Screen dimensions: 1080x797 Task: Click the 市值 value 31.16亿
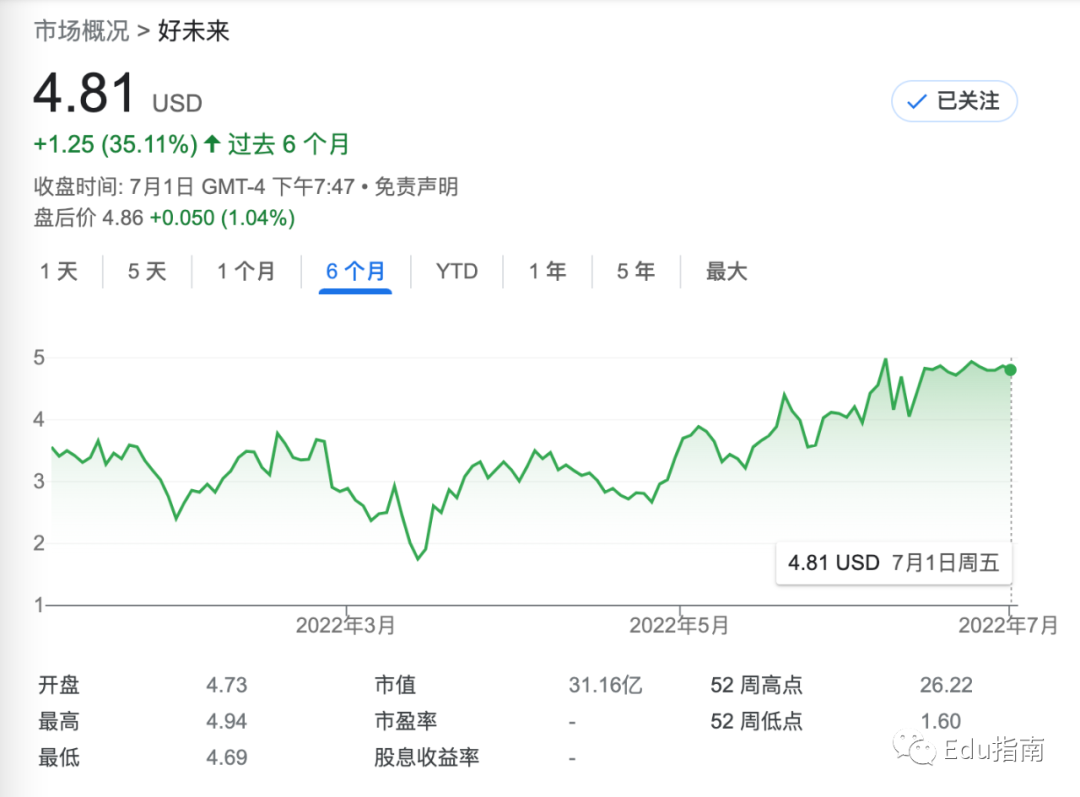click(x=605, y=685)
